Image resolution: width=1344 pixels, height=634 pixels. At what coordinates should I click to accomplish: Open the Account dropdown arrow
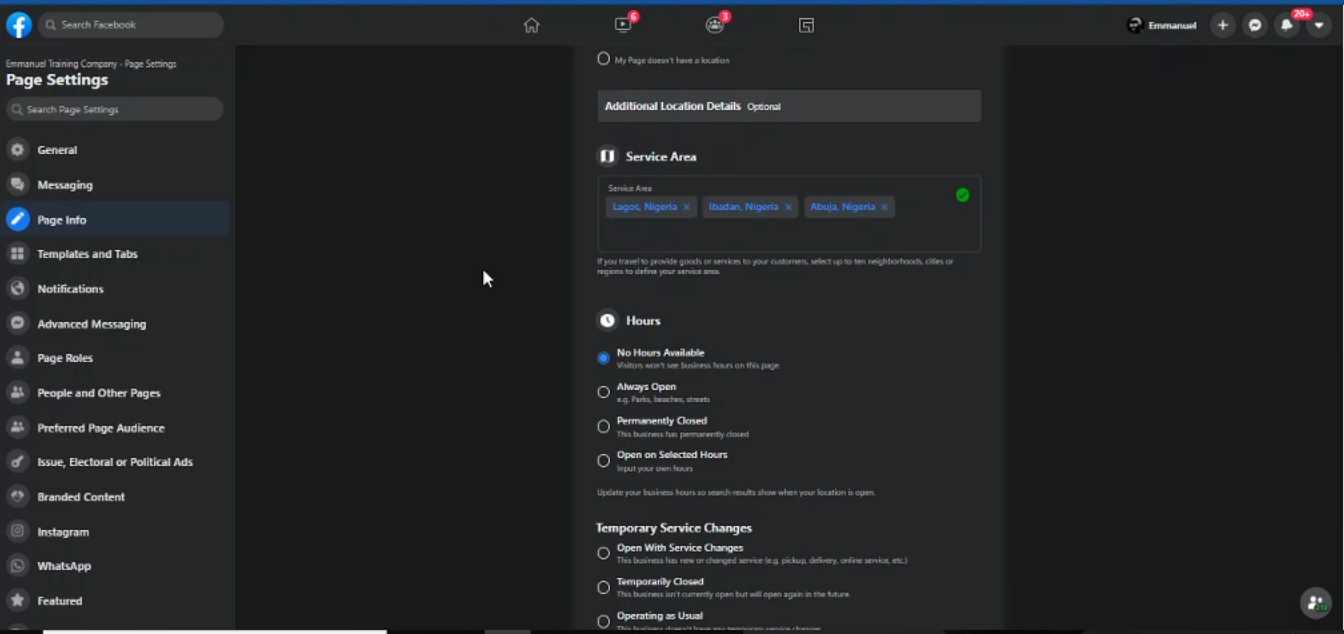[1319, 25]
